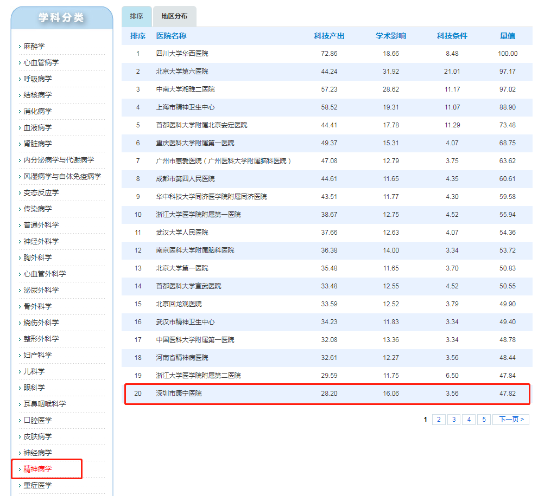Click the 学术影响 column header

coord(391,36)
